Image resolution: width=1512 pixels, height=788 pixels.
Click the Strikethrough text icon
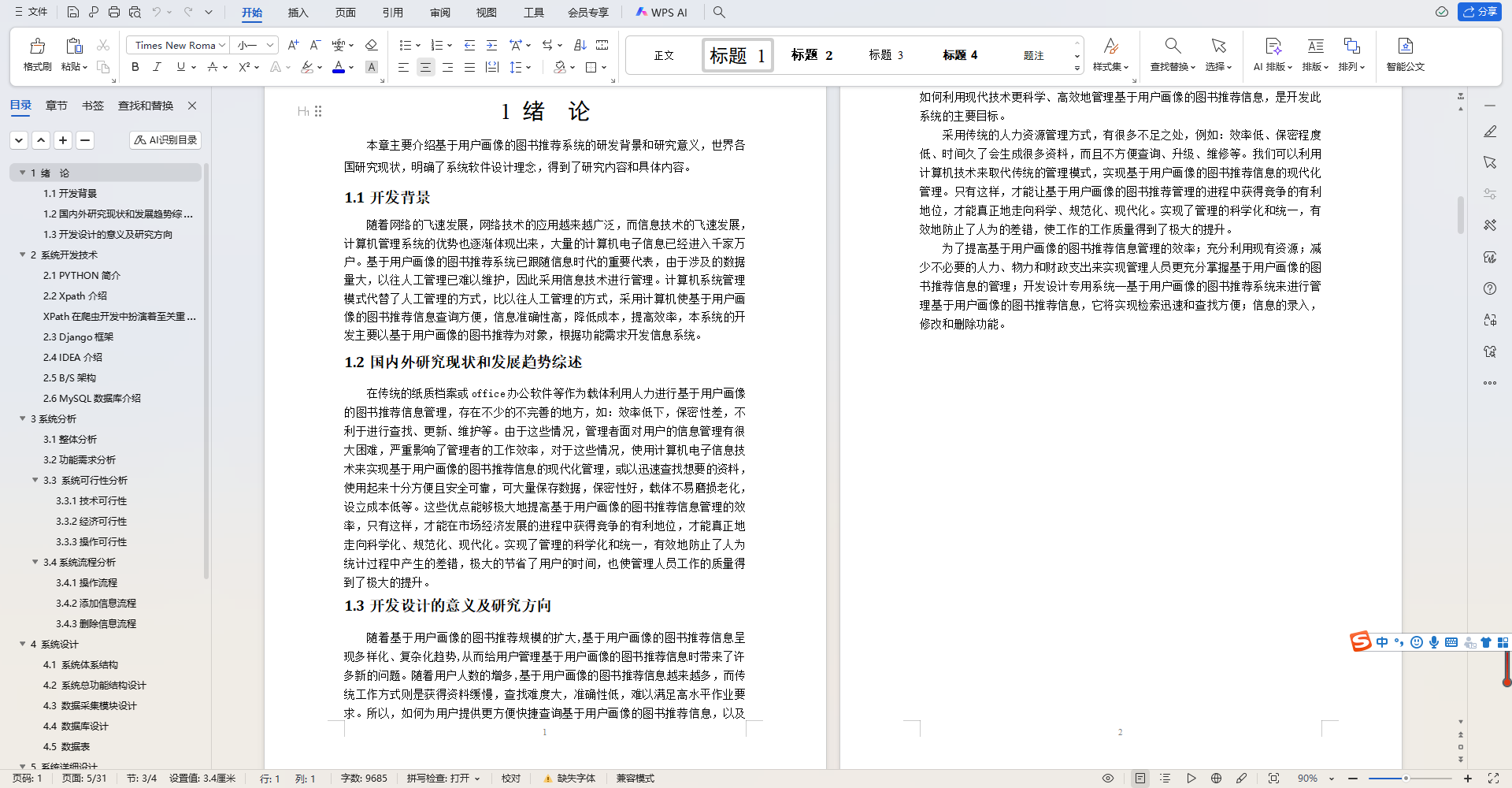[212, 67]
